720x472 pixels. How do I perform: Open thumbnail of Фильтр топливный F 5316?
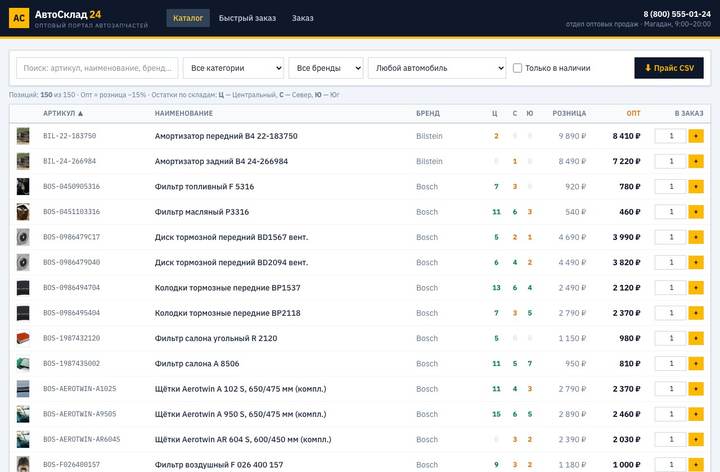pyautogui.click(x=23, y=186)
